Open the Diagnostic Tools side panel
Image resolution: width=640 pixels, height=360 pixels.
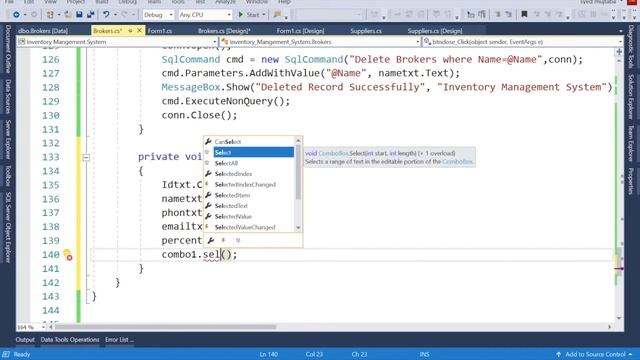631,46
